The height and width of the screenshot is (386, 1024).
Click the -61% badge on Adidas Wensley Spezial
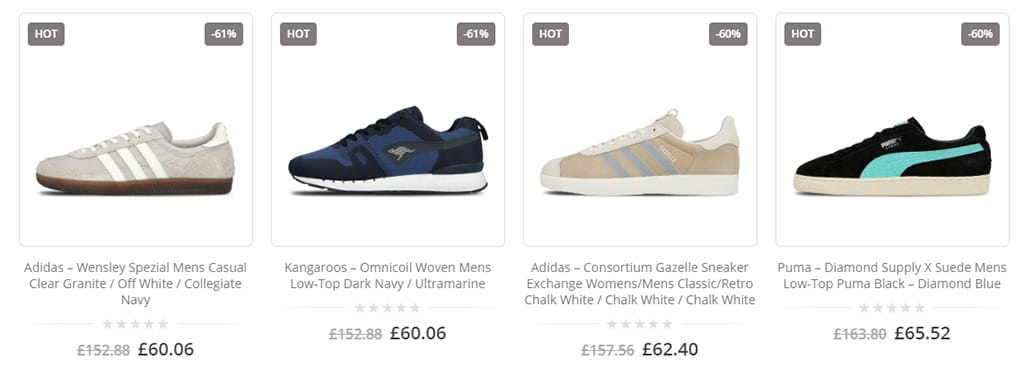pyautogui.click(x=224, y=34)
